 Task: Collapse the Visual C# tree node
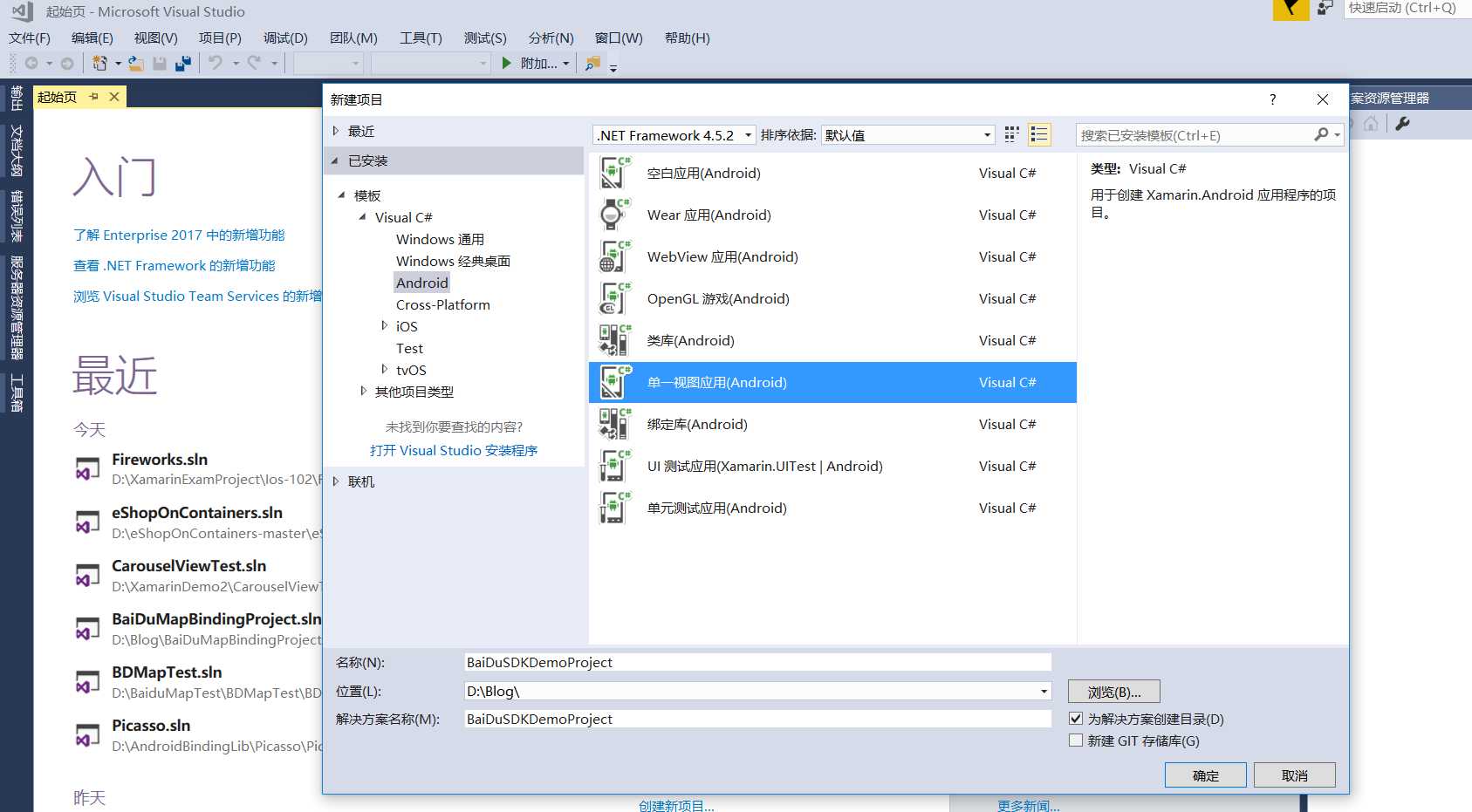362,217
